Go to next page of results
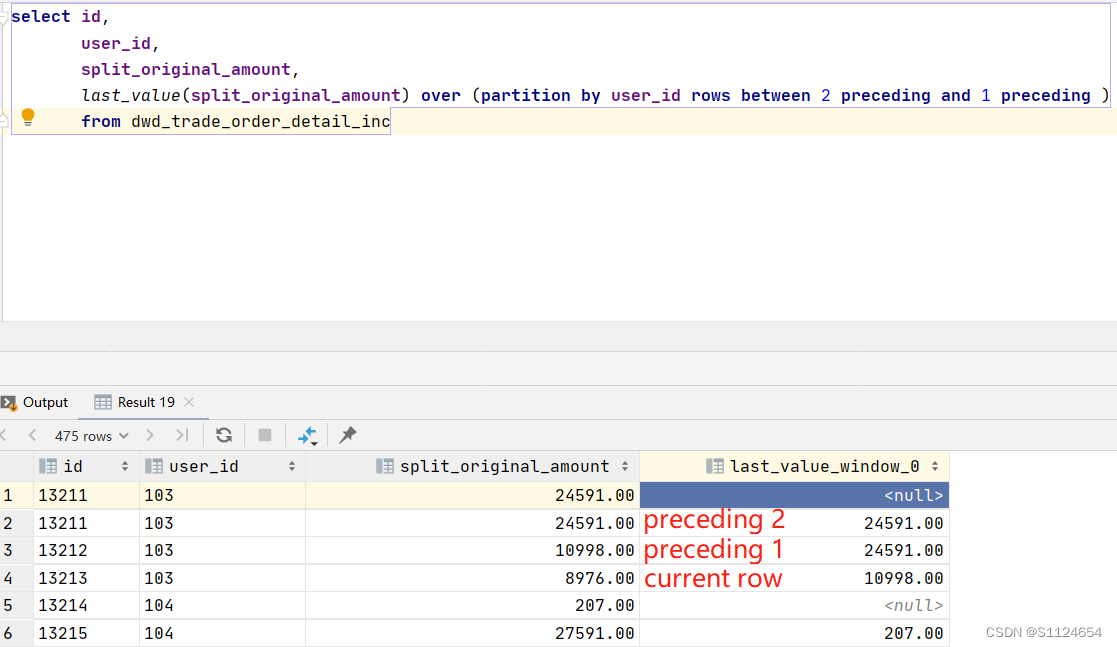The height and width of the screenshot is (647, 1117). click(149, 435)
